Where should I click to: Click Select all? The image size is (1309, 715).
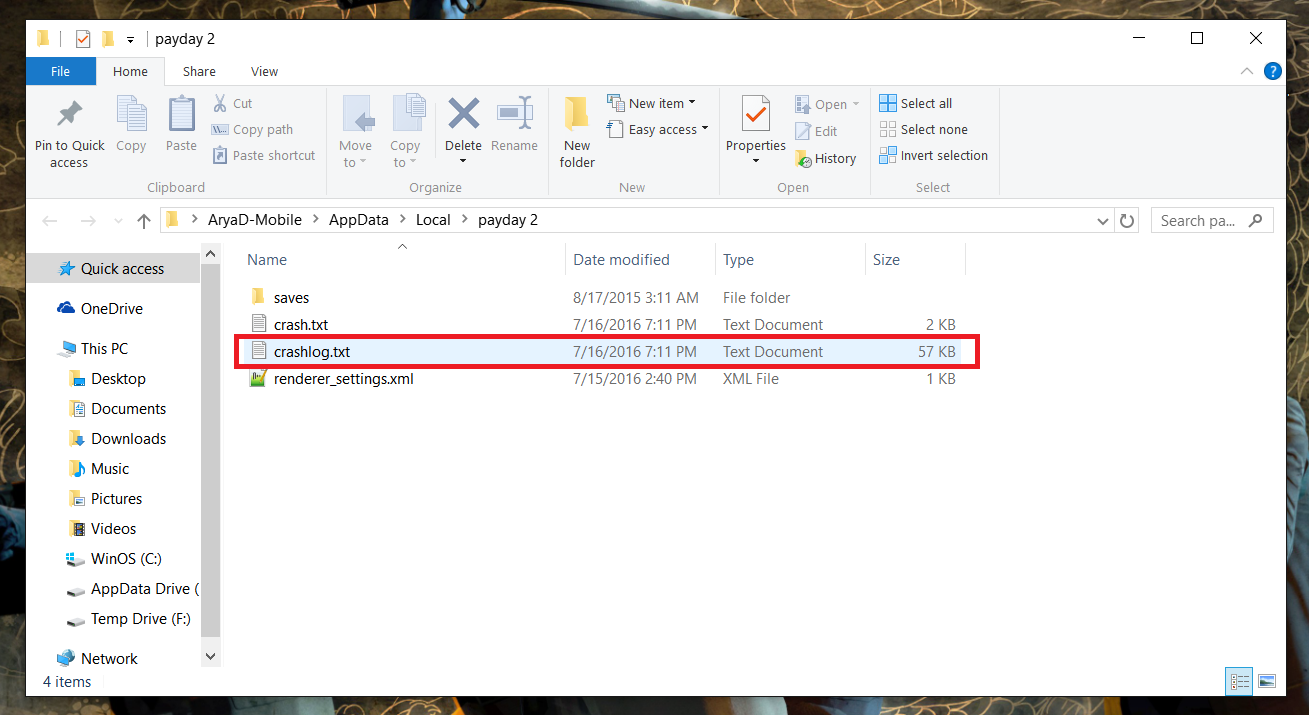coord(915,103)
